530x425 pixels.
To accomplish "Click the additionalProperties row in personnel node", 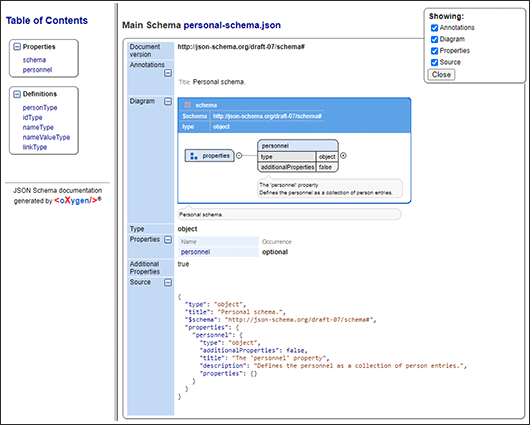I will (x=298, y=167).
